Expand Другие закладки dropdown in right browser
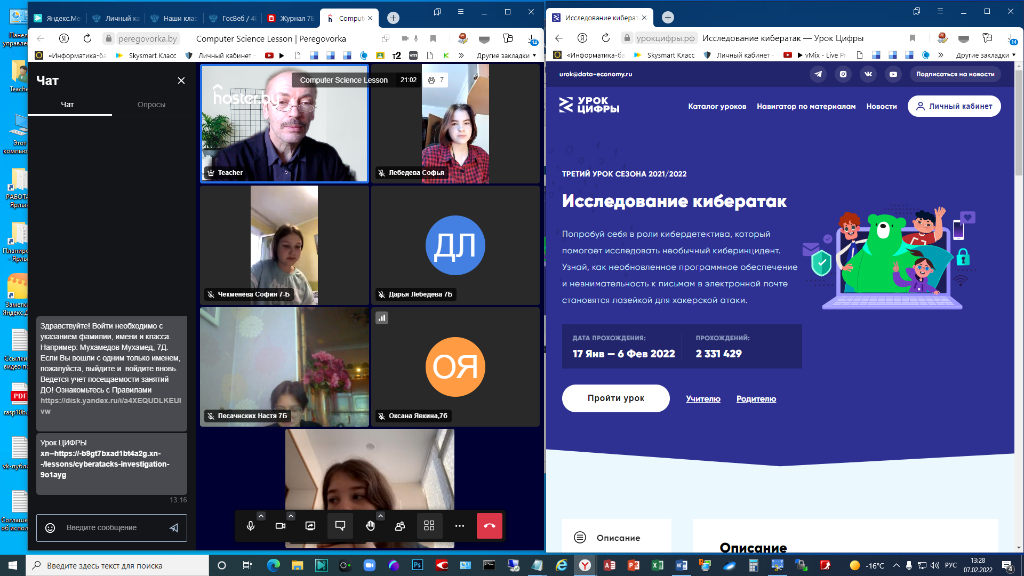The height and width of the screenshot is (576, 1024). (x=985, y=56)
